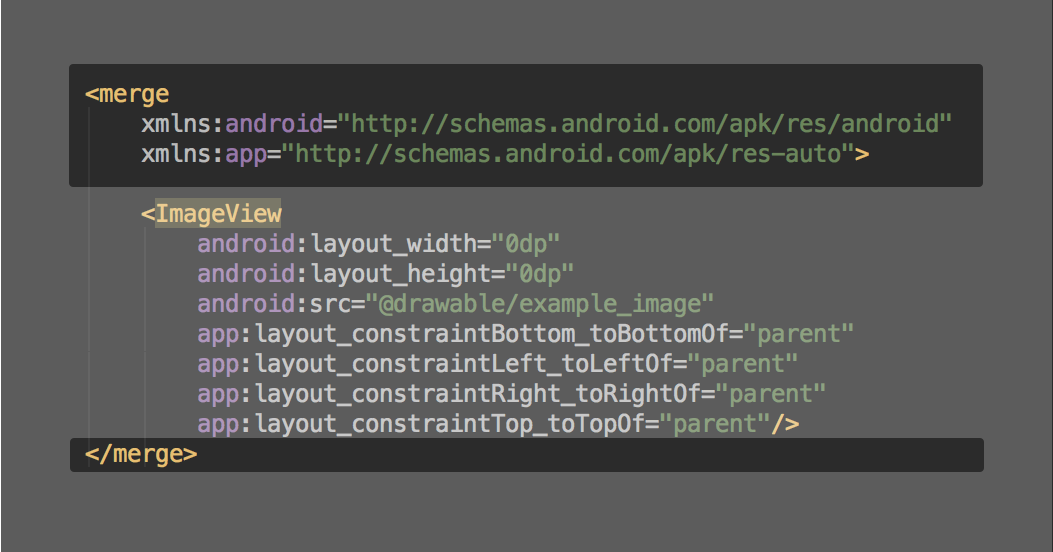Select the android:layout_width attribute

(337, 244)
